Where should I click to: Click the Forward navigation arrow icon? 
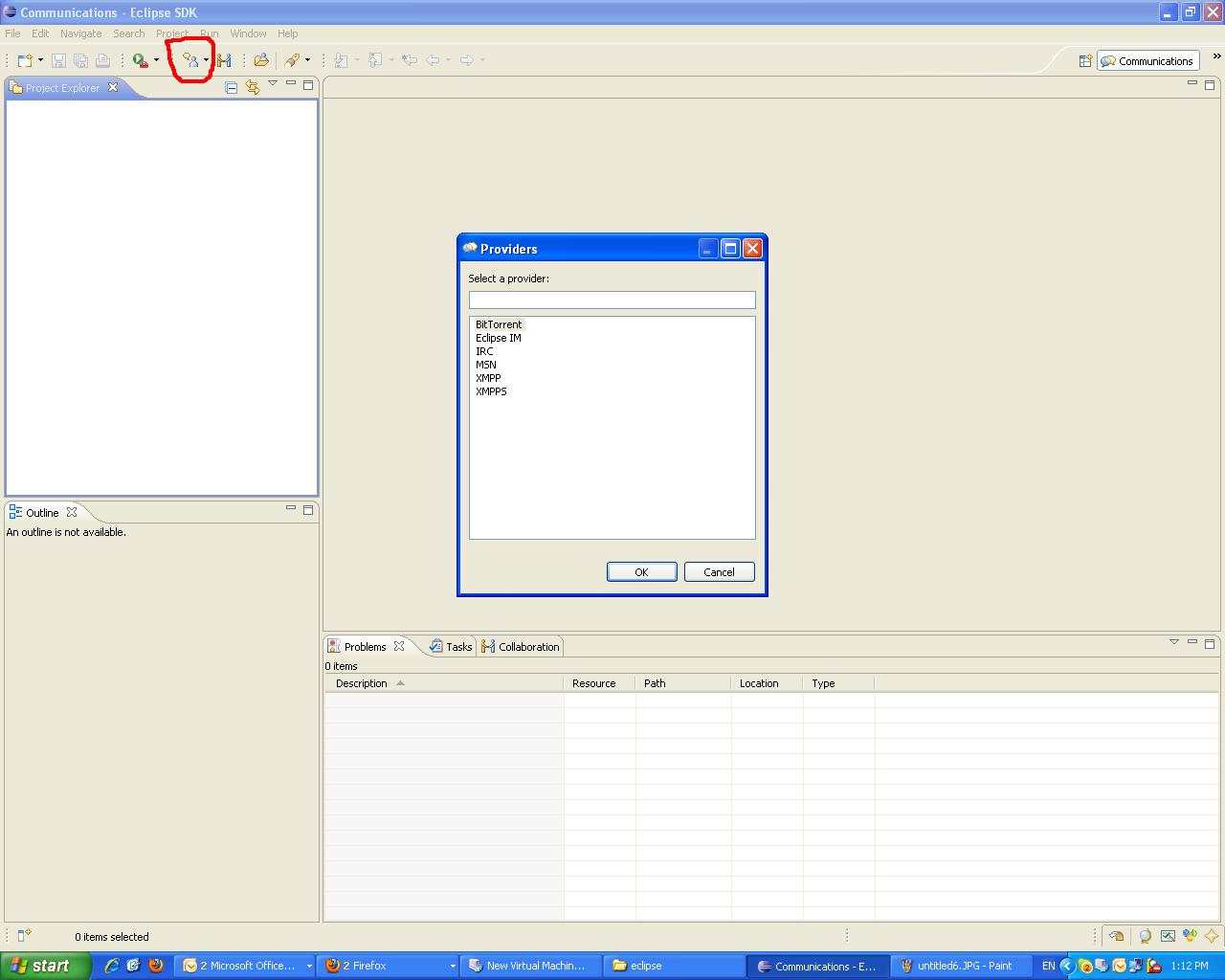(x=467, y=60)
